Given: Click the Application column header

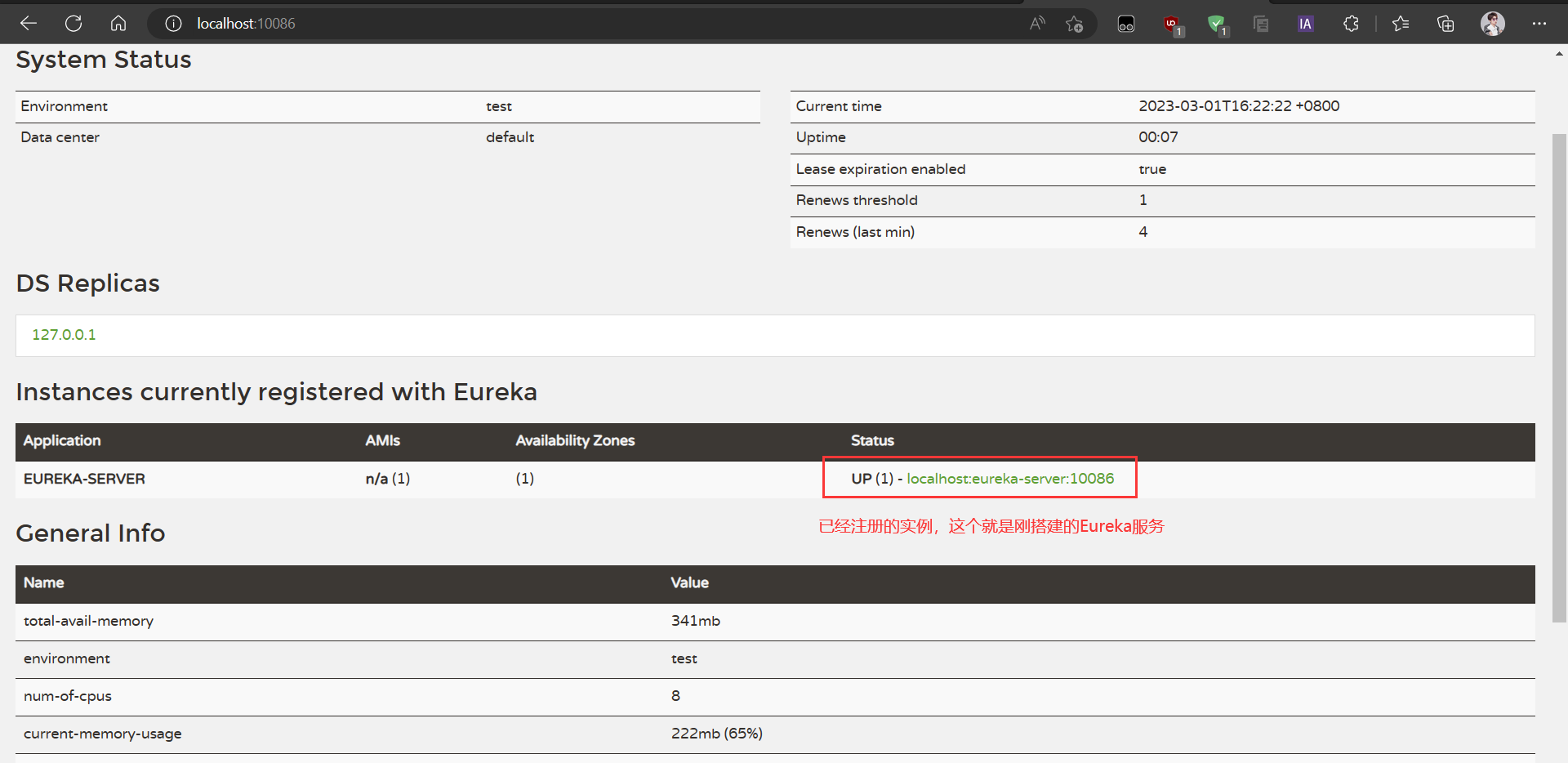Looking at the screenshot, I should point(62,440).
